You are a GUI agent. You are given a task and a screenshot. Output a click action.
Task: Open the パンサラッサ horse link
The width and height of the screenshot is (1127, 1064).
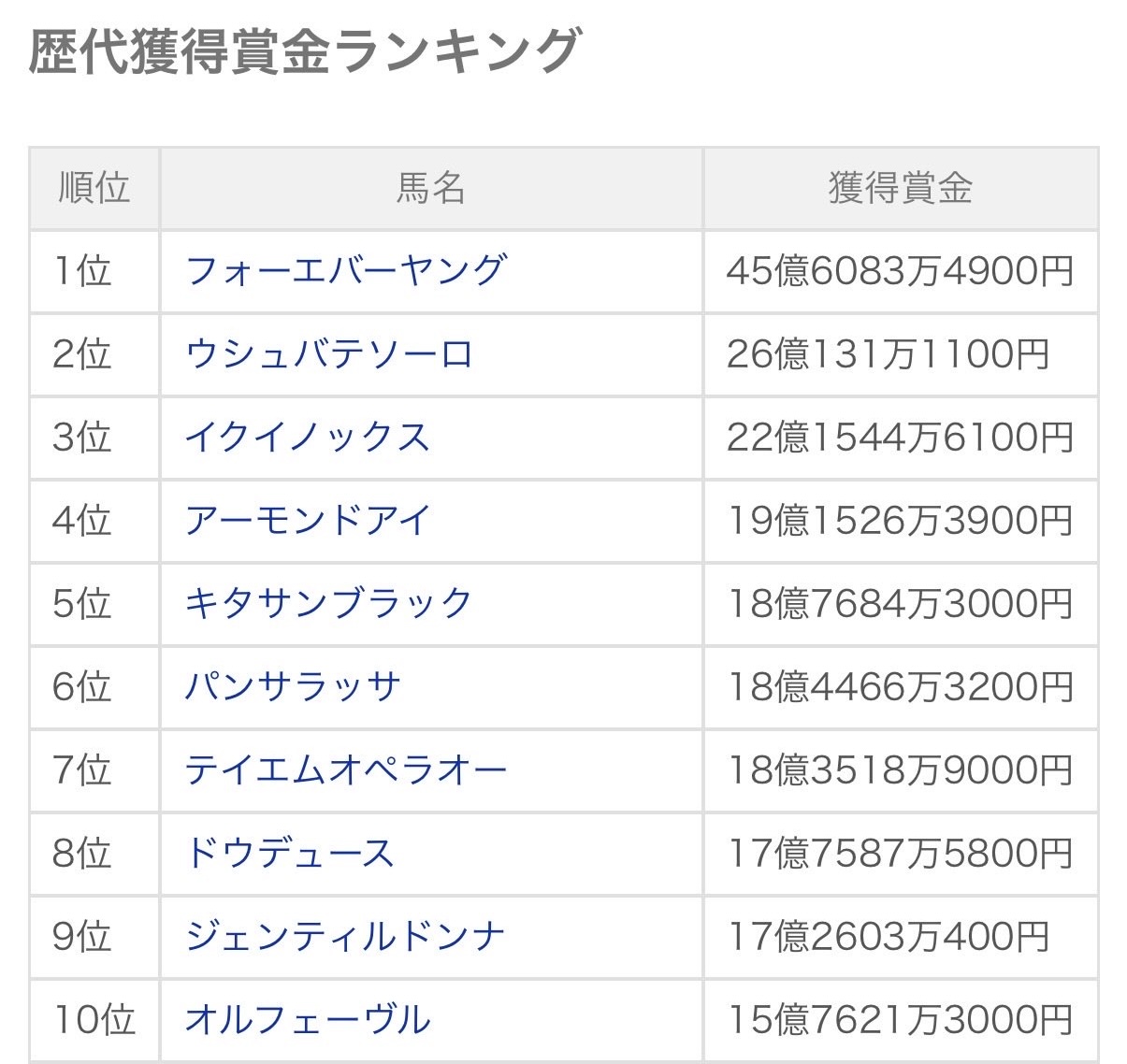tap(293, 686)
